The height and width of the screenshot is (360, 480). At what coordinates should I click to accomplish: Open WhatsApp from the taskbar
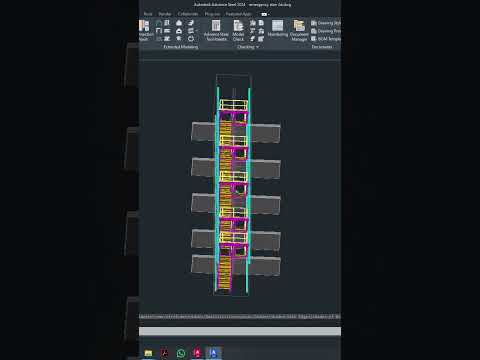181,353
